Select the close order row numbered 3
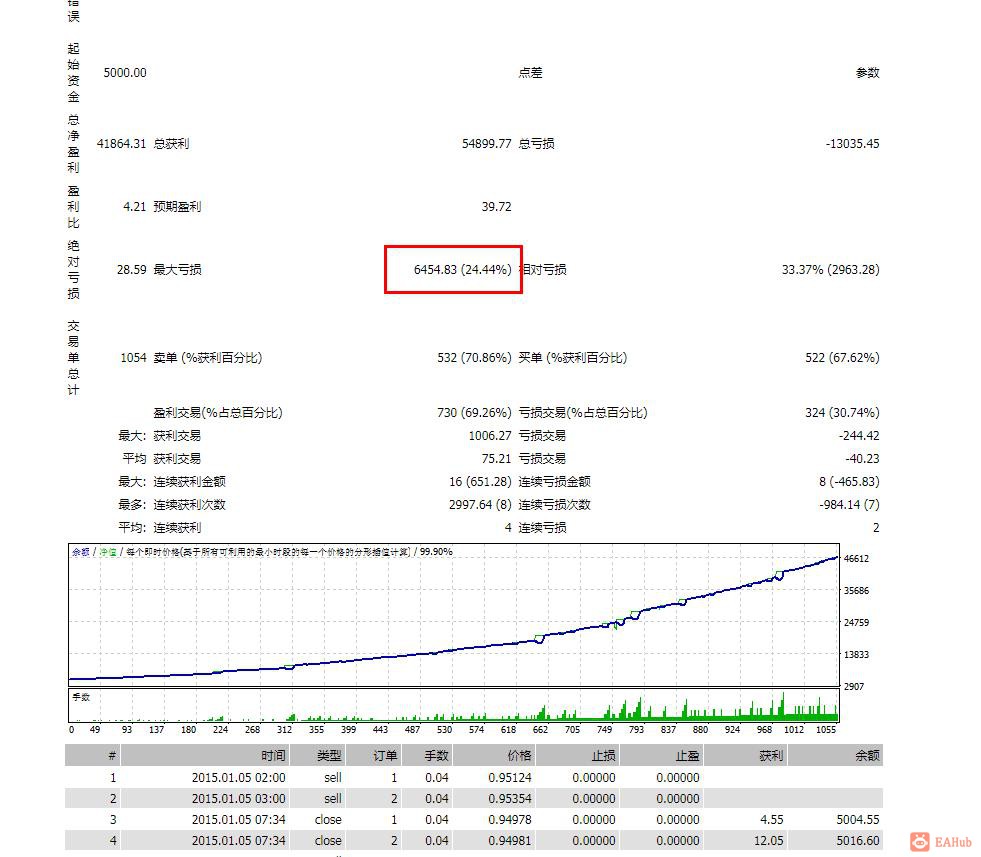 click(x=400, y=819)
